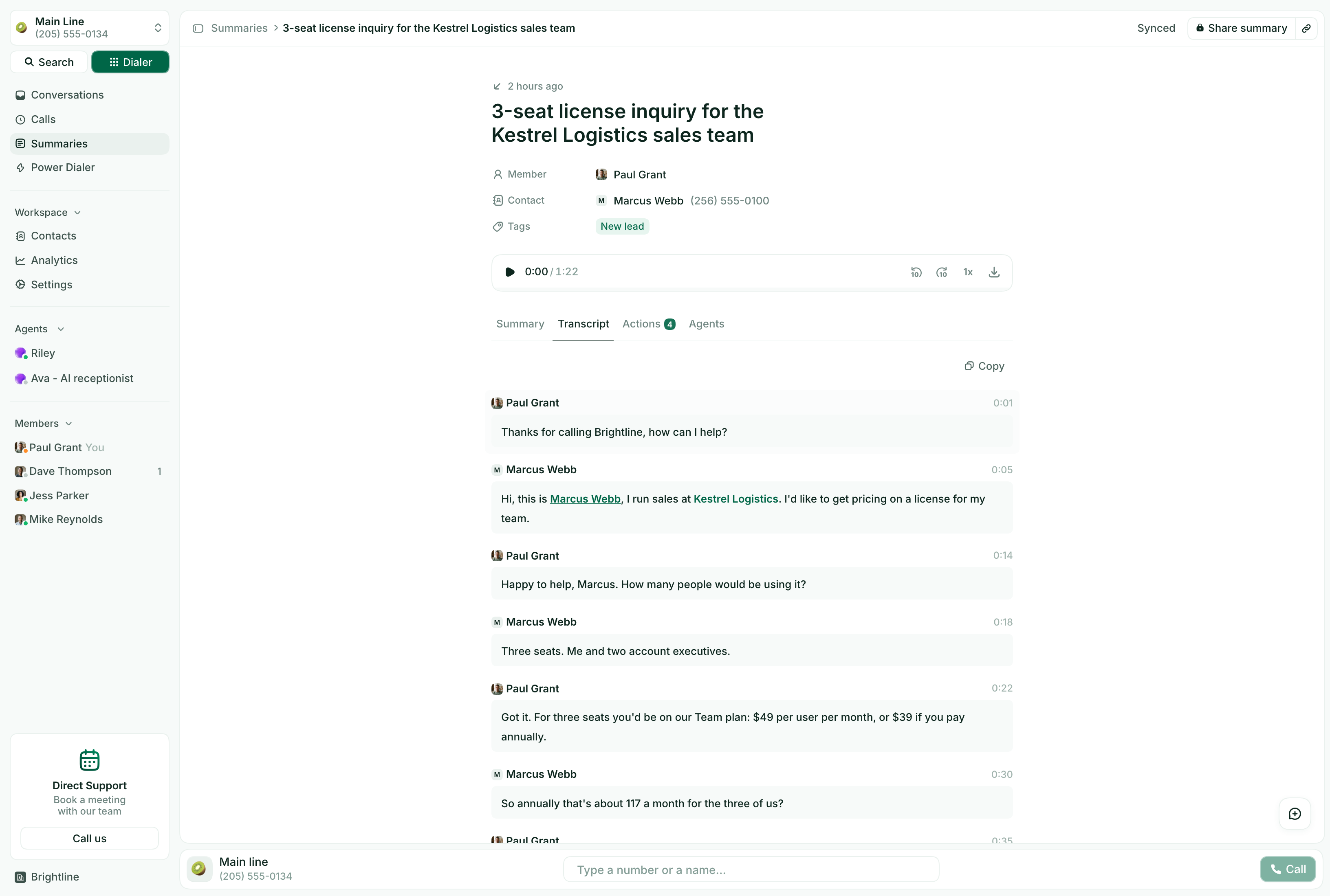Select the Transcript tab
This screenshot has width=1330, height=896.
pos(583,324)
